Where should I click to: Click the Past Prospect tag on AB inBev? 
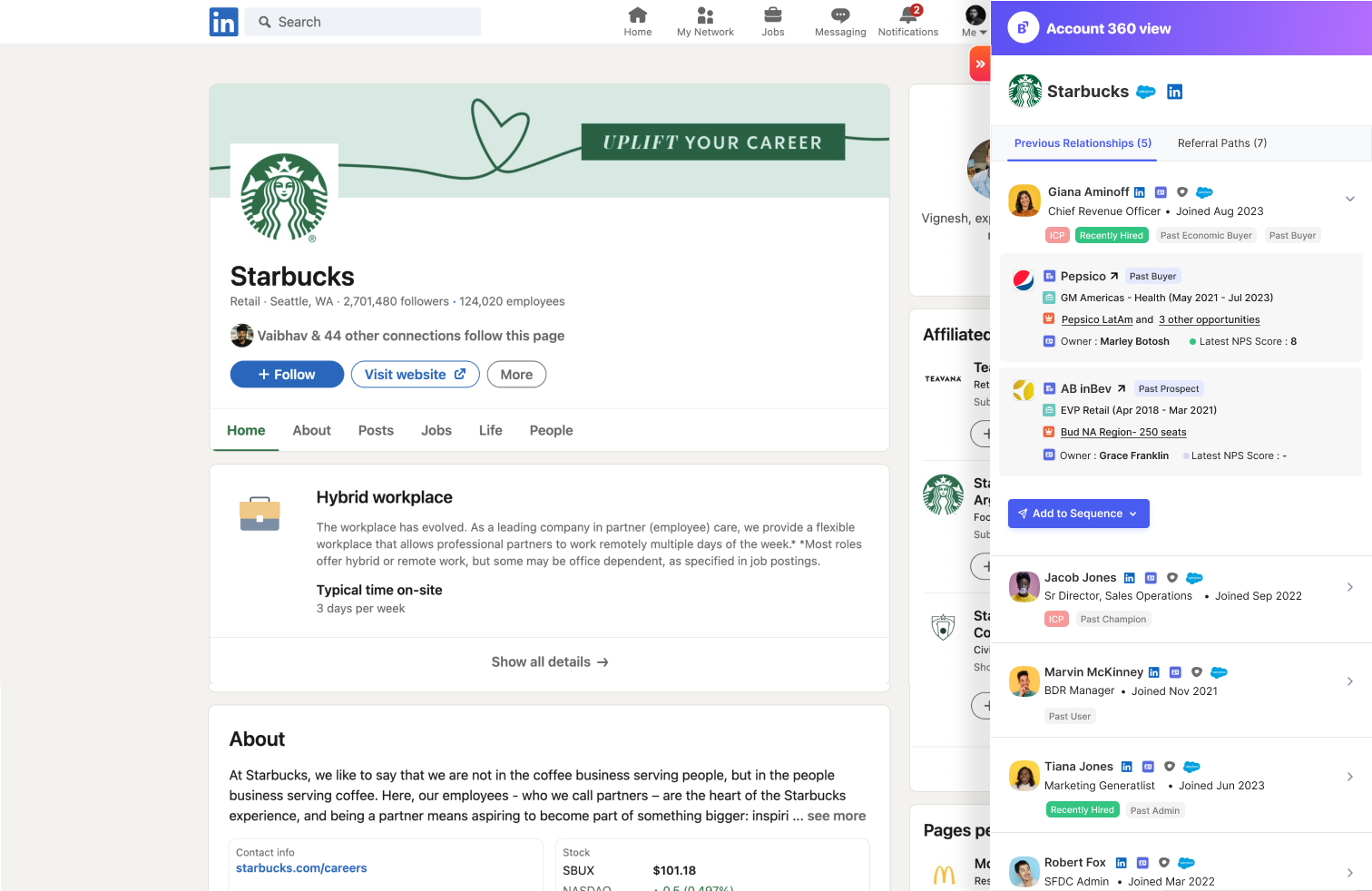click(1169, 388)
